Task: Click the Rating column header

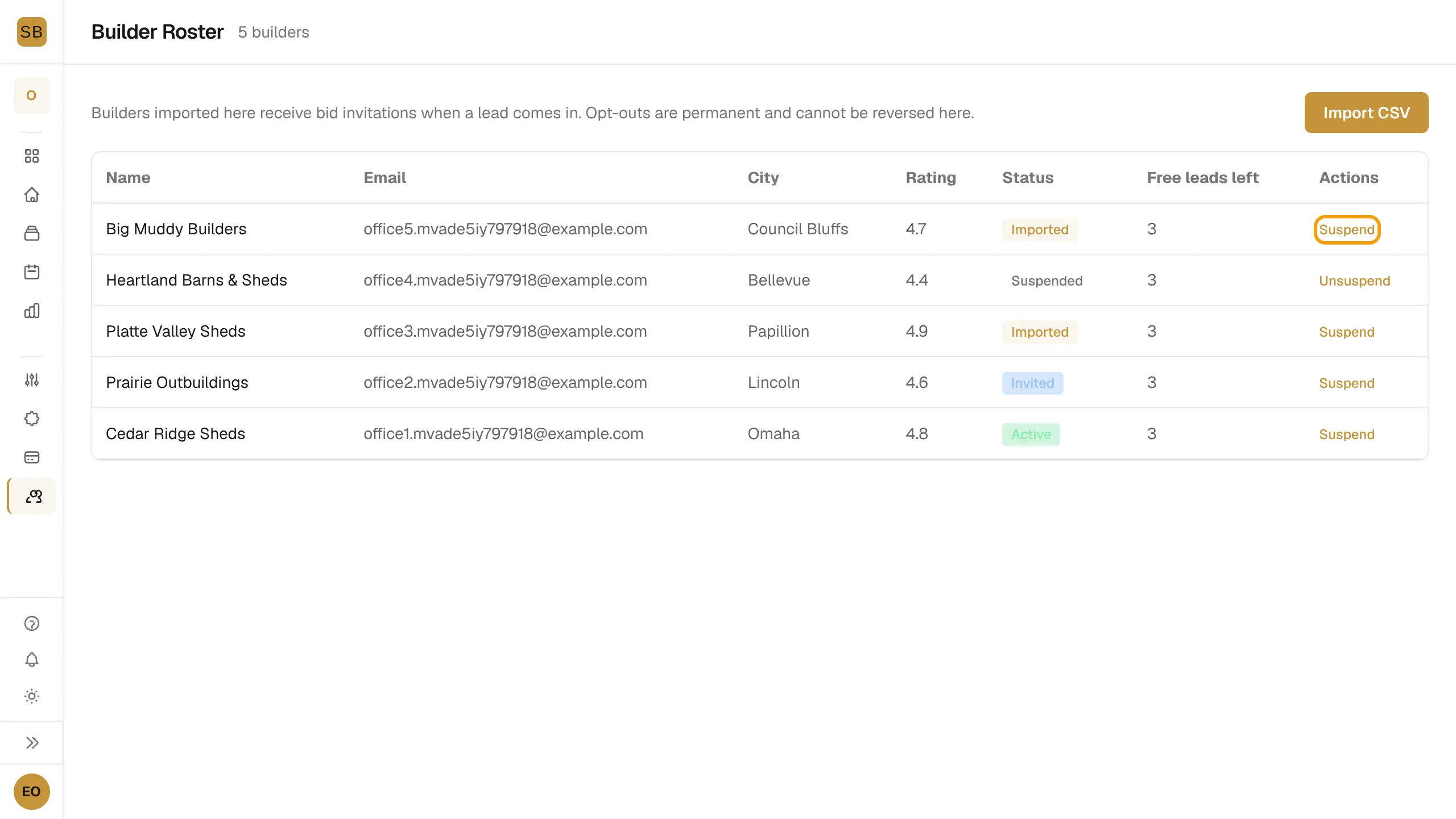Action: [930, 177]
